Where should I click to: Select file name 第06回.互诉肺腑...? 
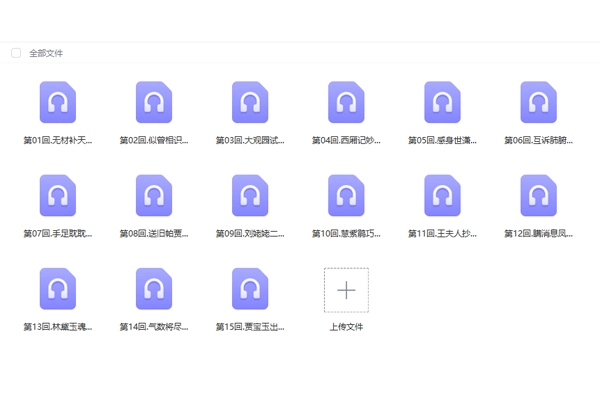coord(538,140)
